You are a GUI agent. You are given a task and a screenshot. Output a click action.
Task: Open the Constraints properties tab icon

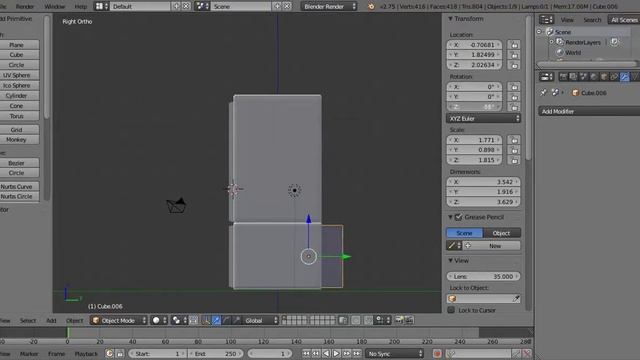(614, 77)
